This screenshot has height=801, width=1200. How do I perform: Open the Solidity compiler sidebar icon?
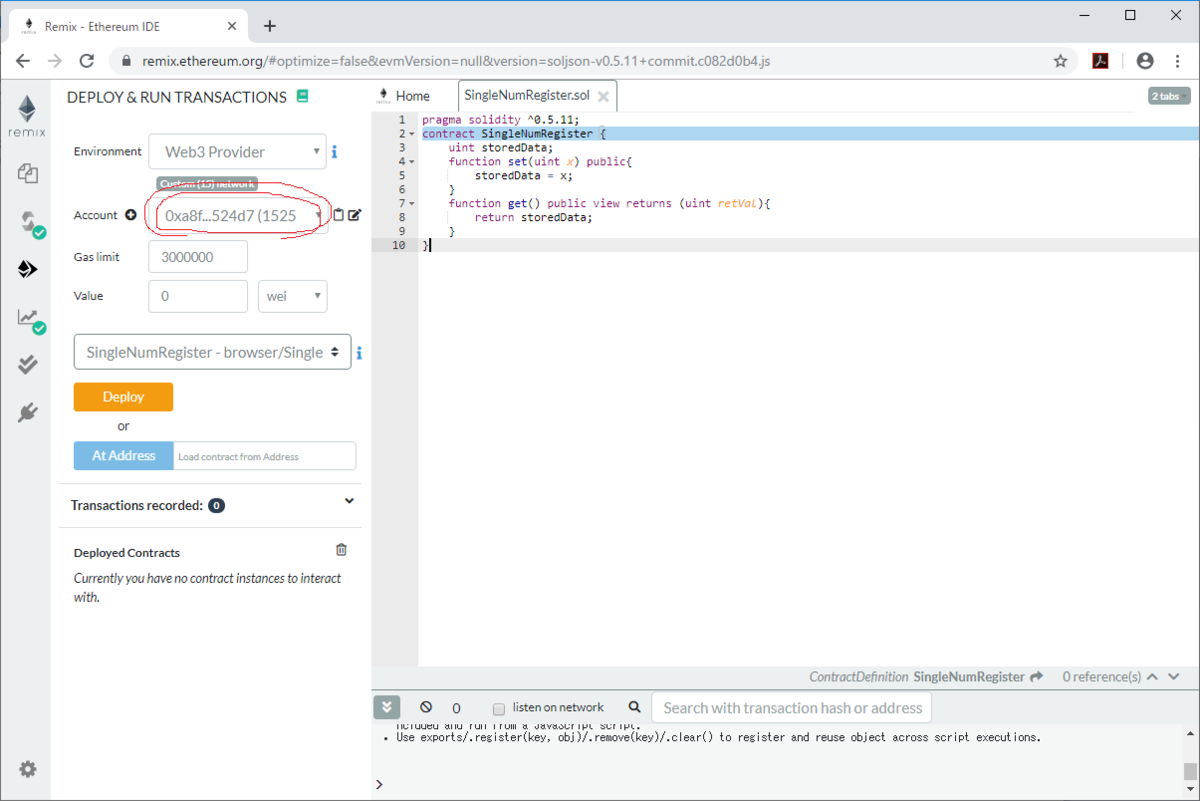point(30,223)
